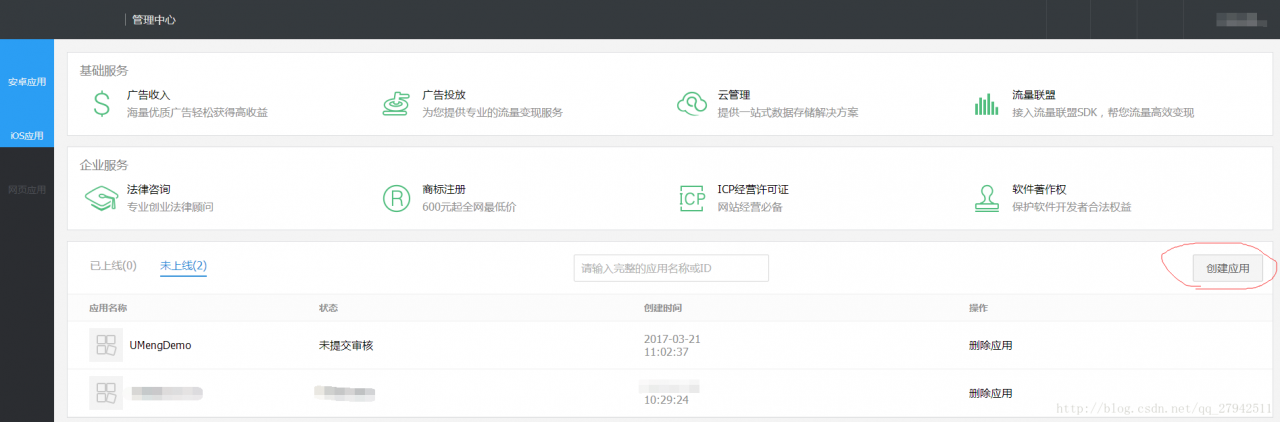Image resolution: width=1280 pixels, height=422 pixels.
Task: Click the 企业服务 section heading
Action: [x=104, y=164]
